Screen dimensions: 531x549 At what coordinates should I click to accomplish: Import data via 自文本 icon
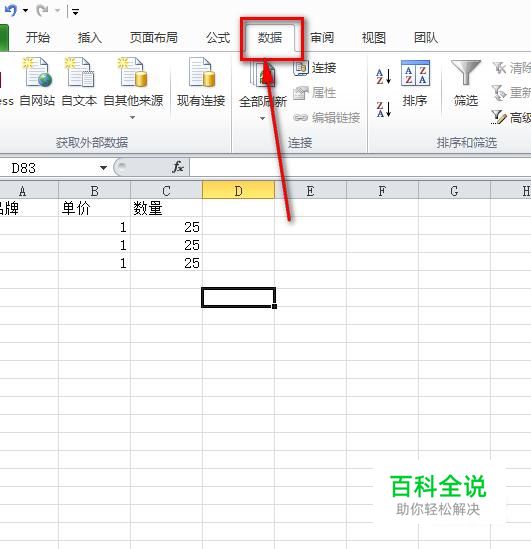[79, 82]
